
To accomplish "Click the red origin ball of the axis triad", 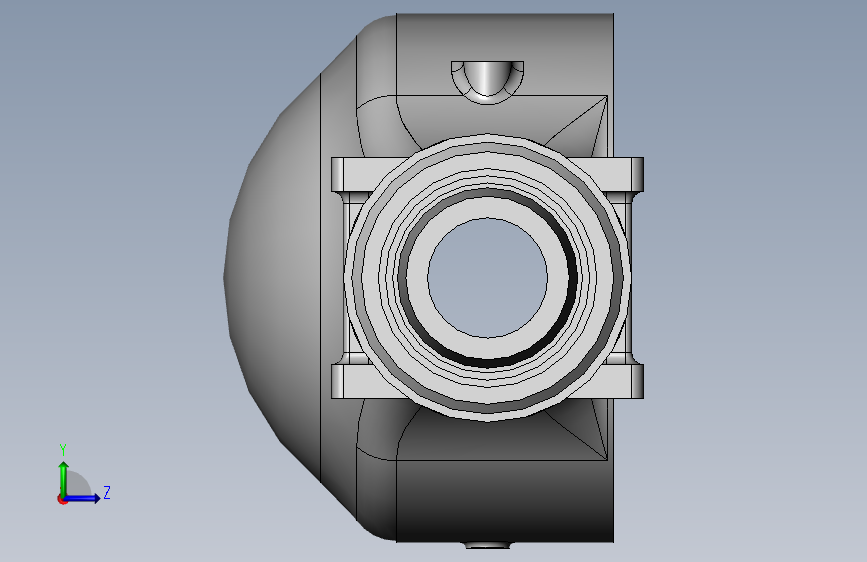I will 62,499.
